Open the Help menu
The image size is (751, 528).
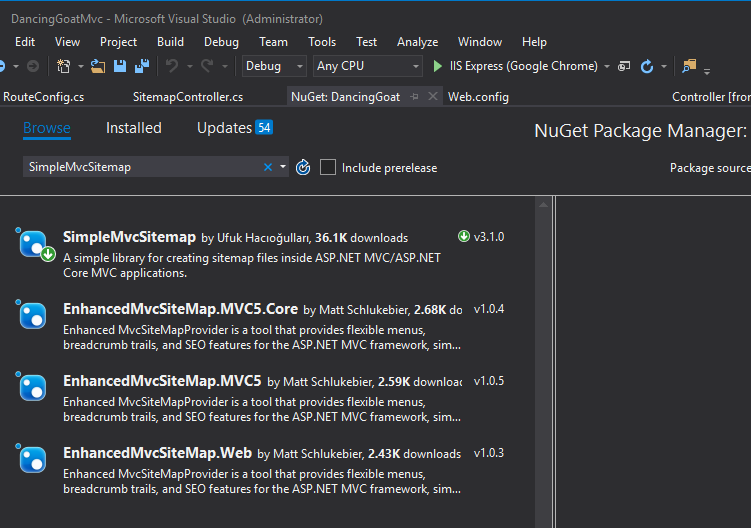tap(535, 42)
